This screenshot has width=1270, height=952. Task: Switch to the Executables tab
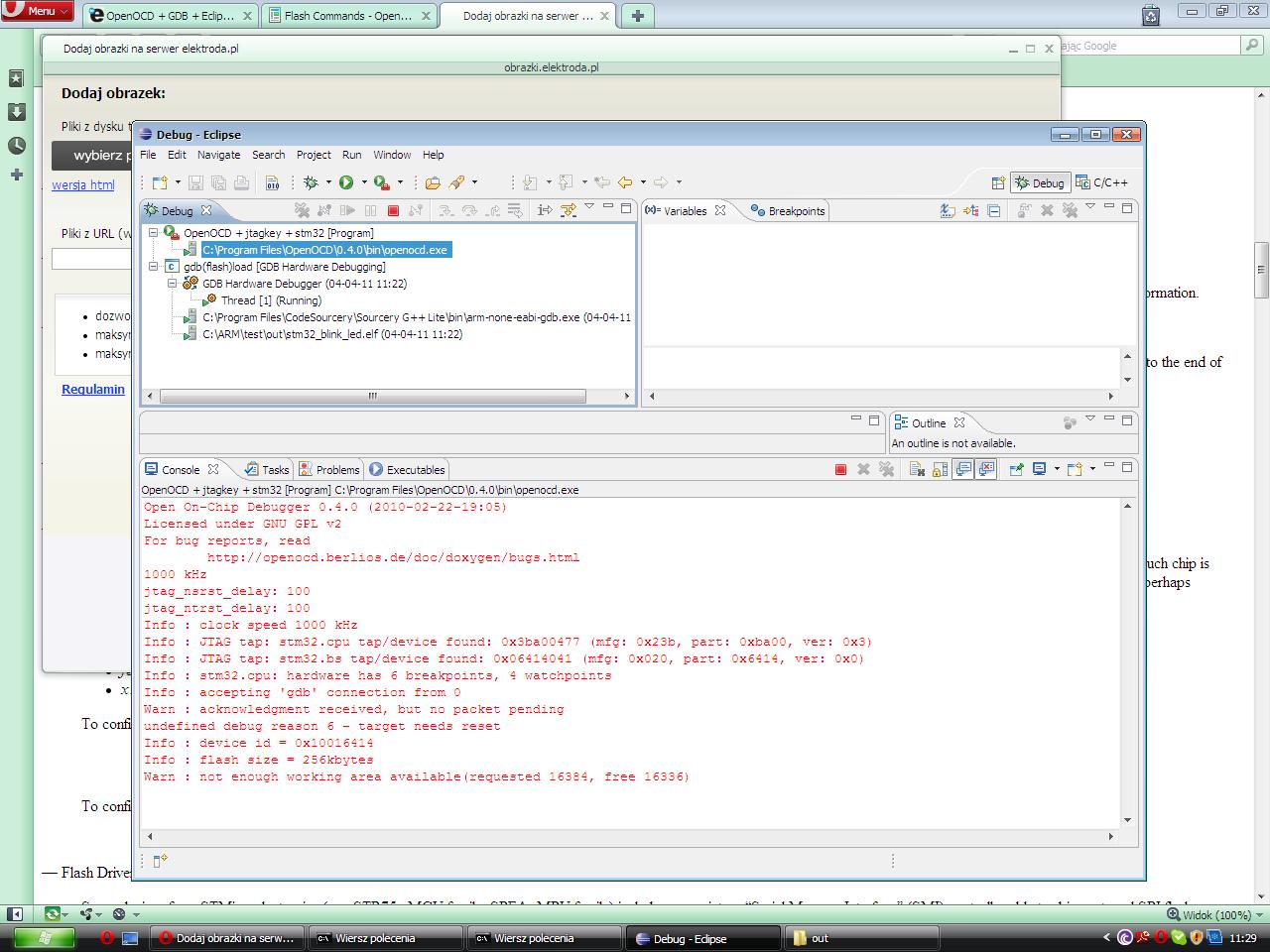[x=407, y=470]
